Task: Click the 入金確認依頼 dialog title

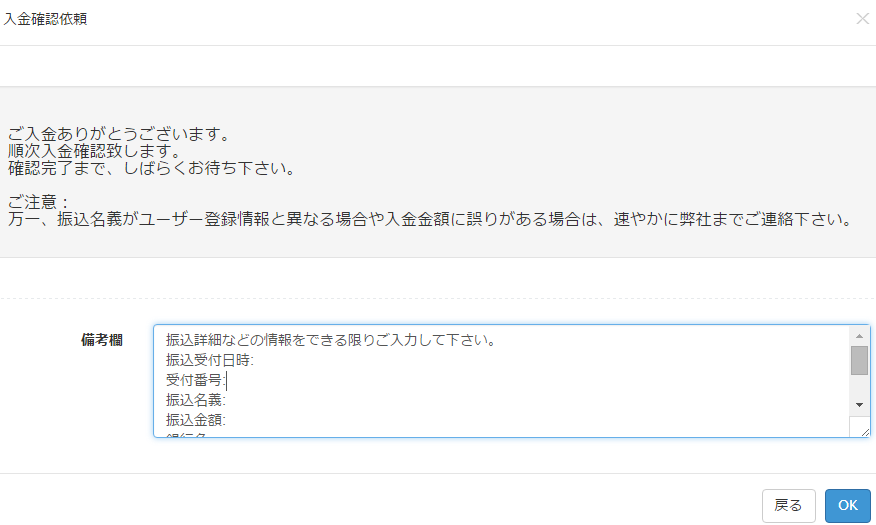Action: click(x=45, y=19)
